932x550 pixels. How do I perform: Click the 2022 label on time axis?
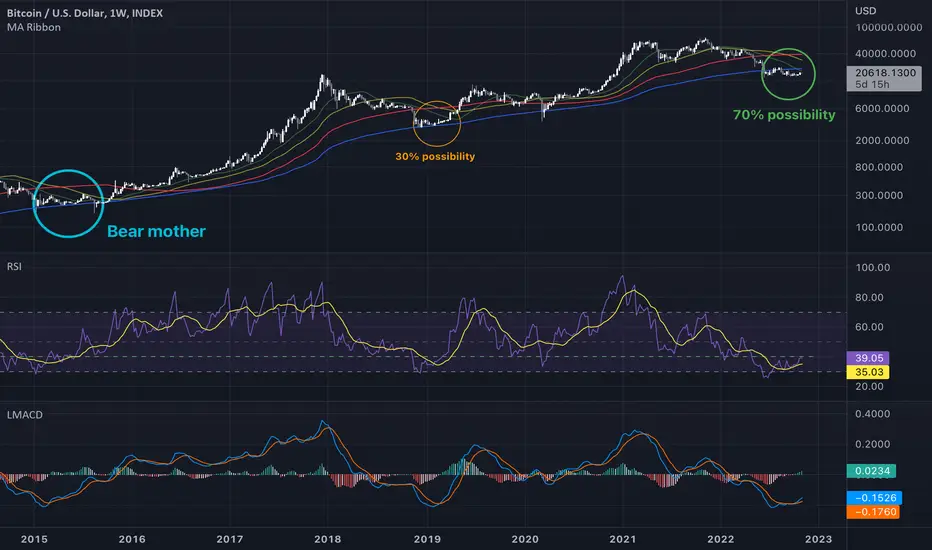[x=720, y=539]
